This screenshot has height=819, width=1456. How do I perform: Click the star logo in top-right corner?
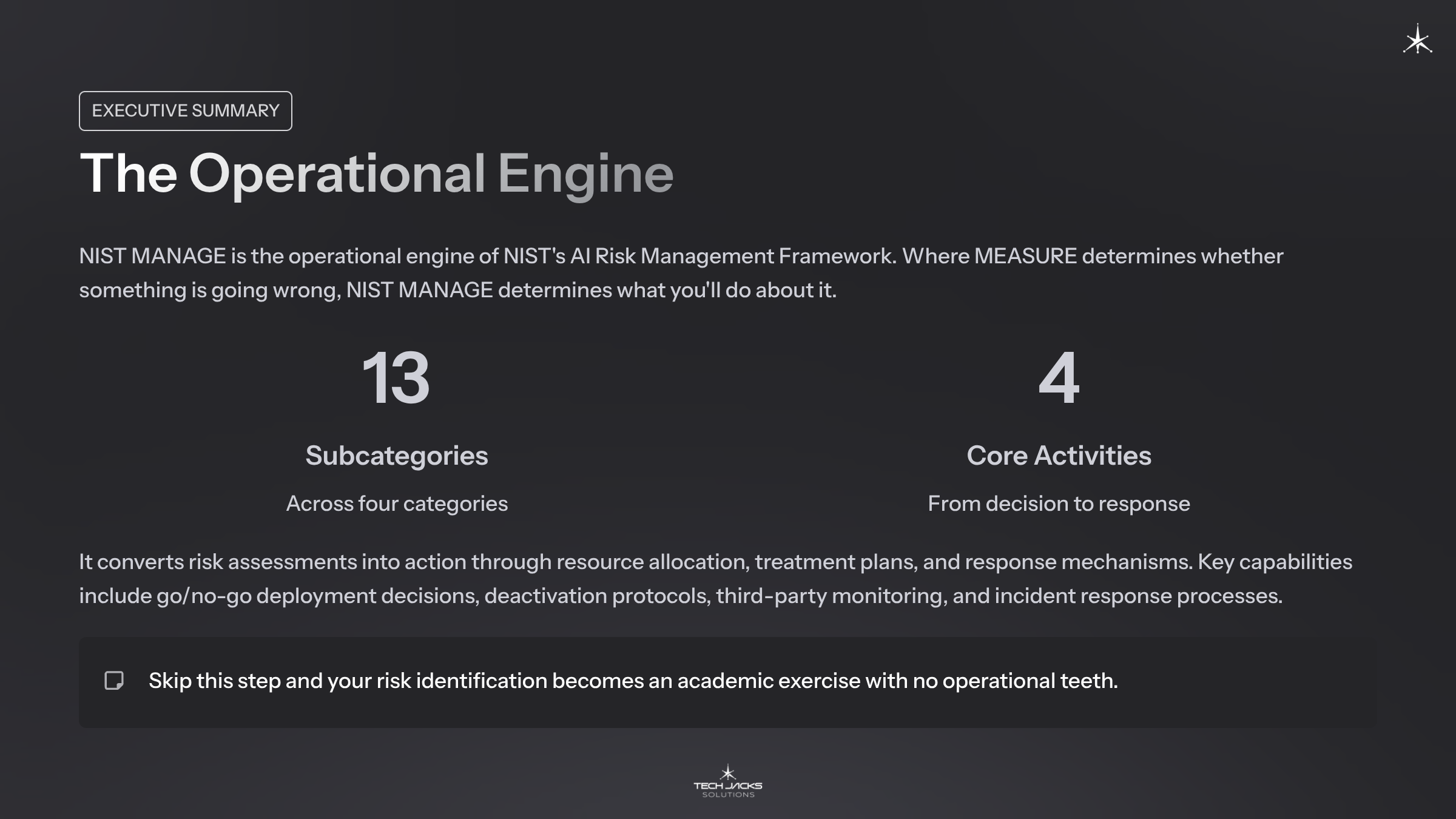pyautogui.click(x=1417, y=40)
